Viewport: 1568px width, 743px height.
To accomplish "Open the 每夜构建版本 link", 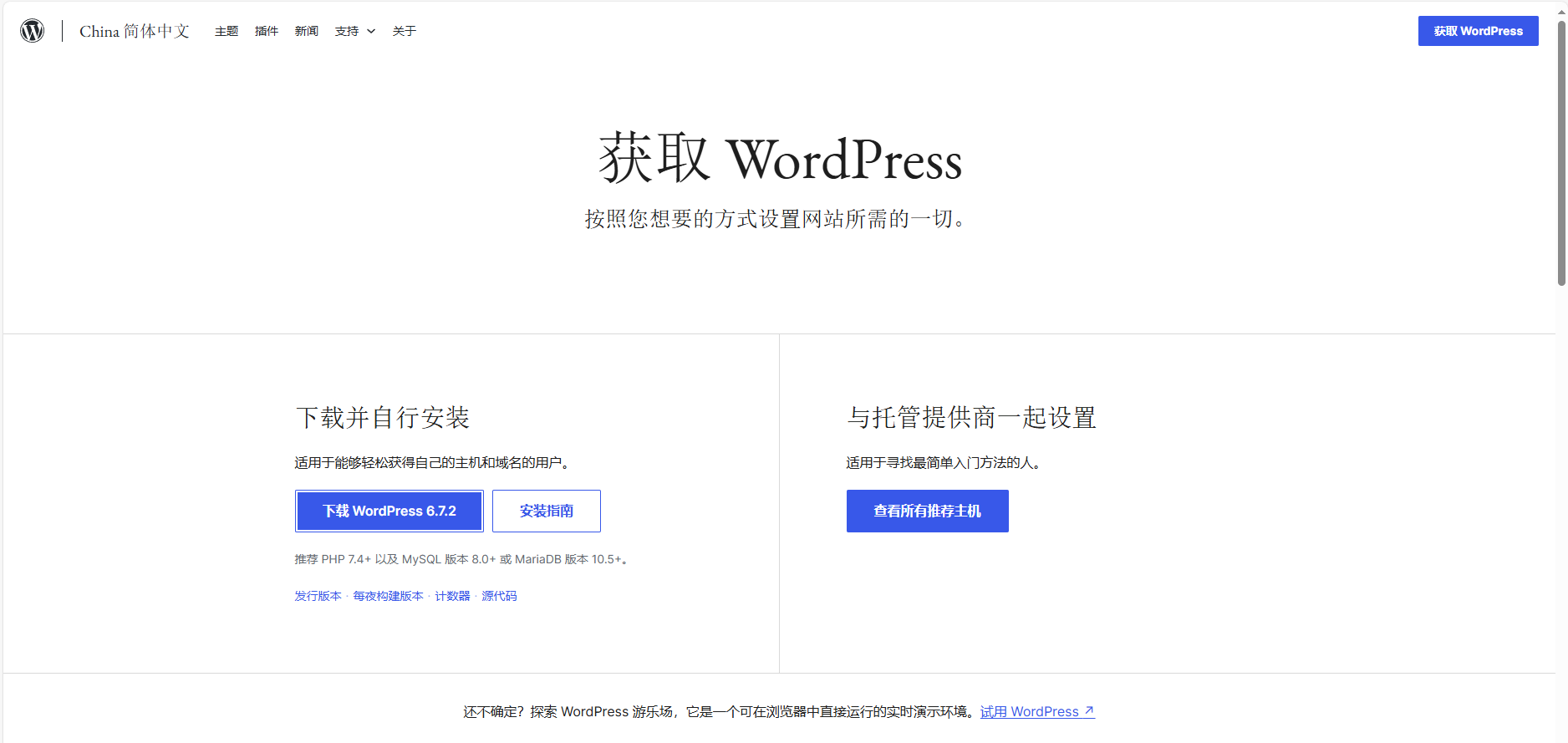I will pos(388,596).
